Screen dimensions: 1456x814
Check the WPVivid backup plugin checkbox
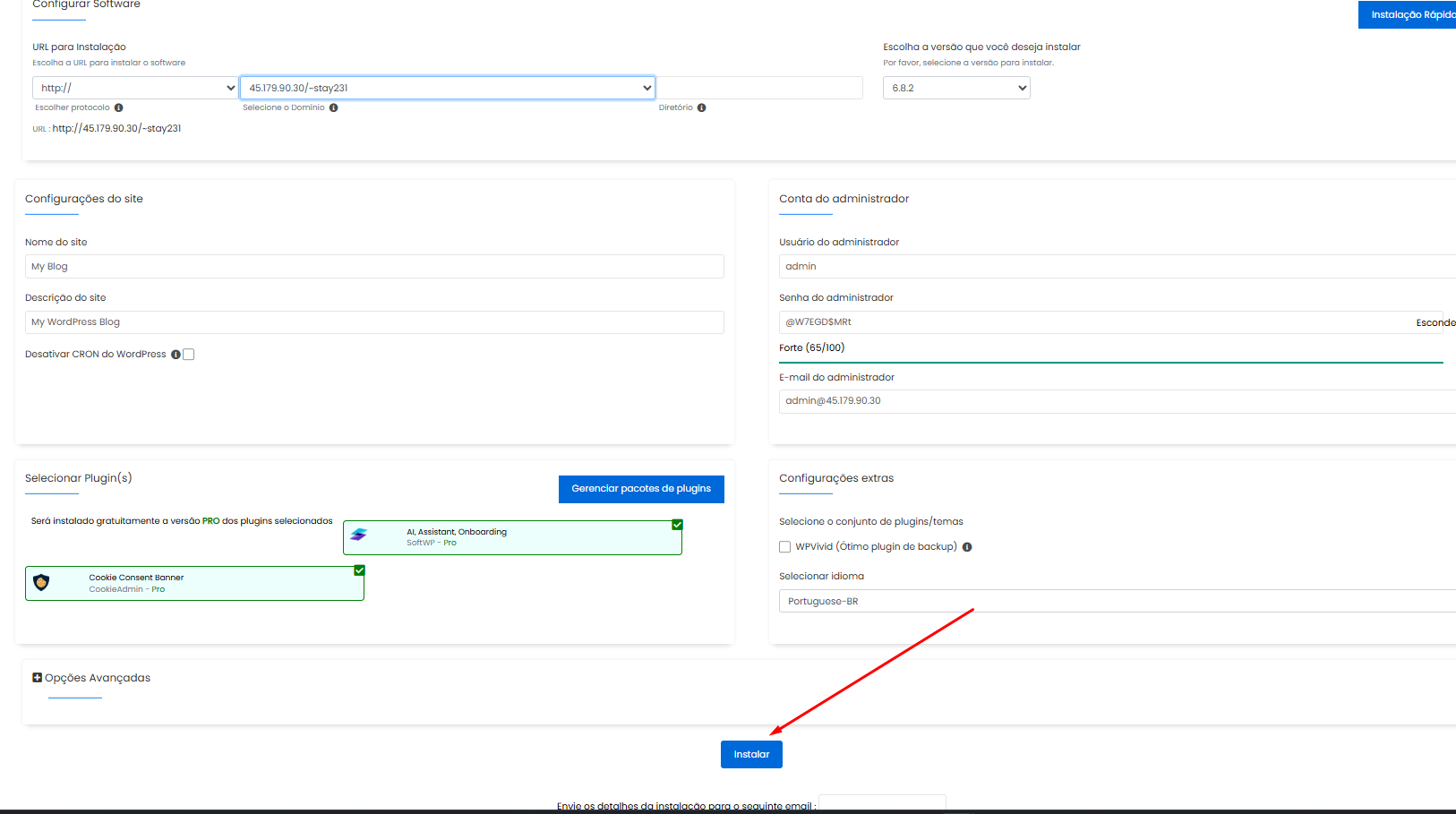tap(785, 547)
